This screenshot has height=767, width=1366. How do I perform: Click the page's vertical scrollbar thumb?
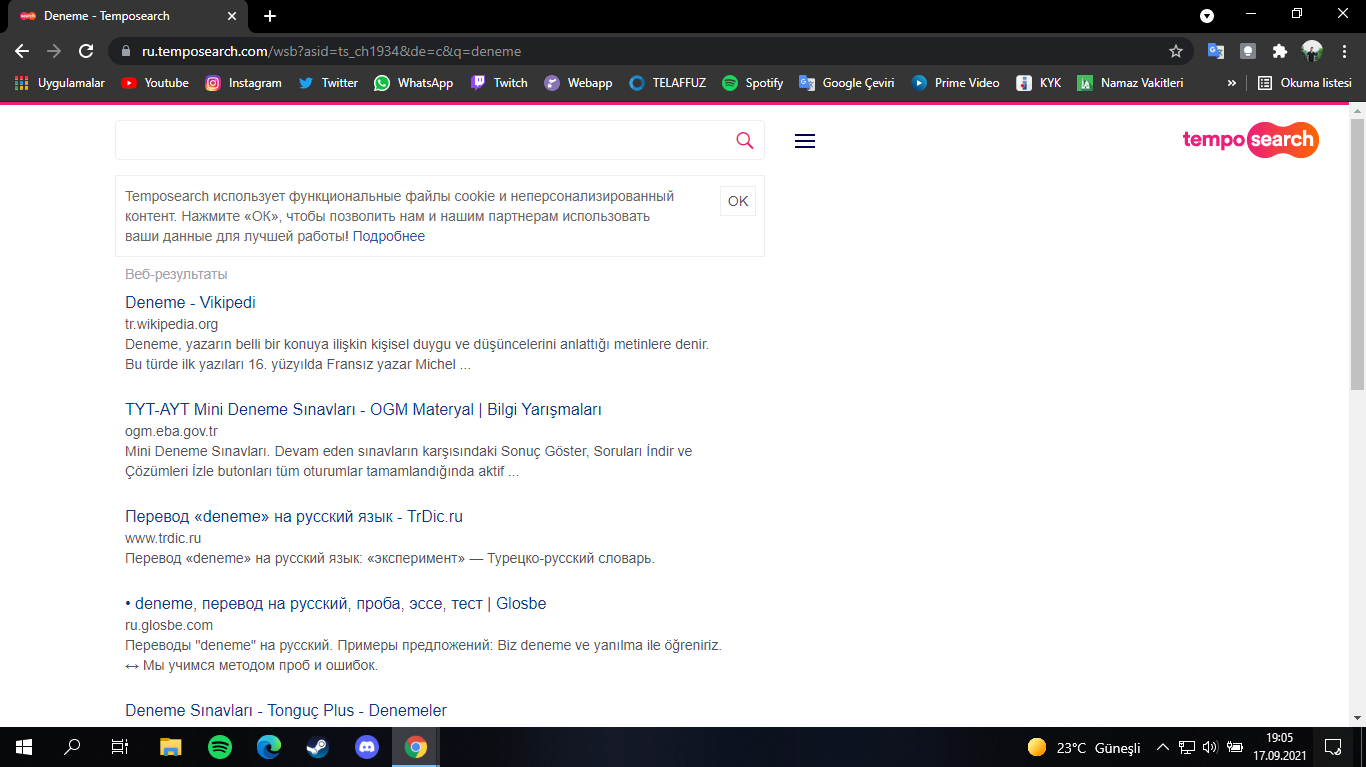[x=1357, y=254]
